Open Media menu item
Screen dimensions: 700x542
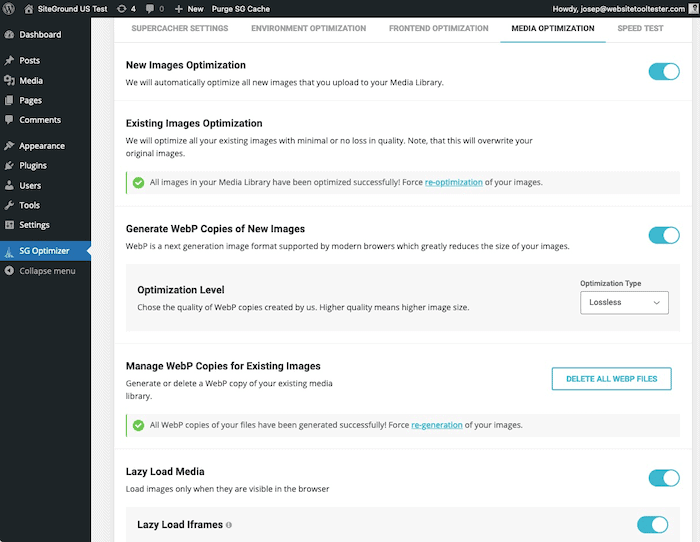click(x=31, y=80)
